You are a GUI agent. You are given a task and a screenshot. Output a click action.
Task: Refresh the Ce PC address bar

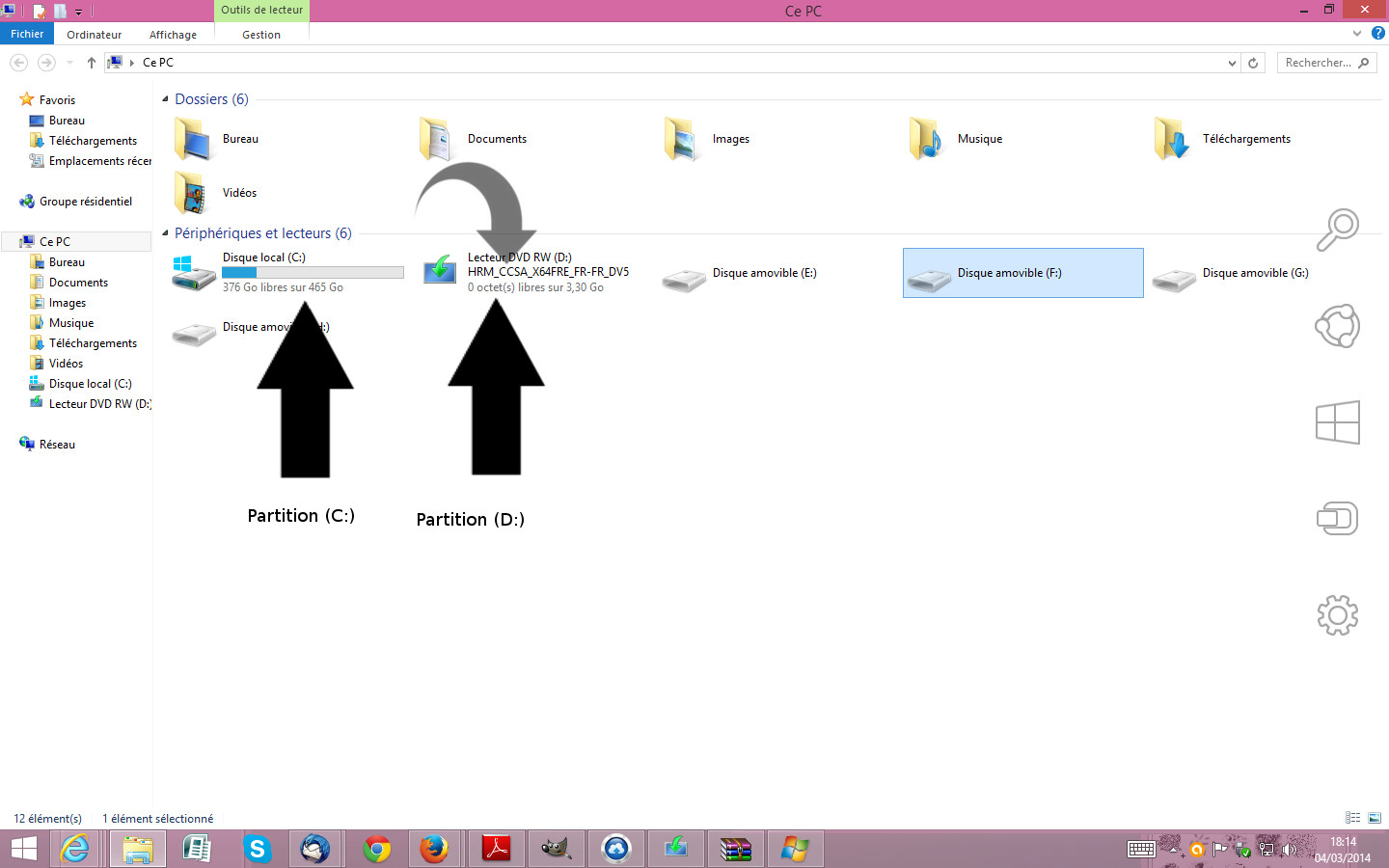point(1253,63)
